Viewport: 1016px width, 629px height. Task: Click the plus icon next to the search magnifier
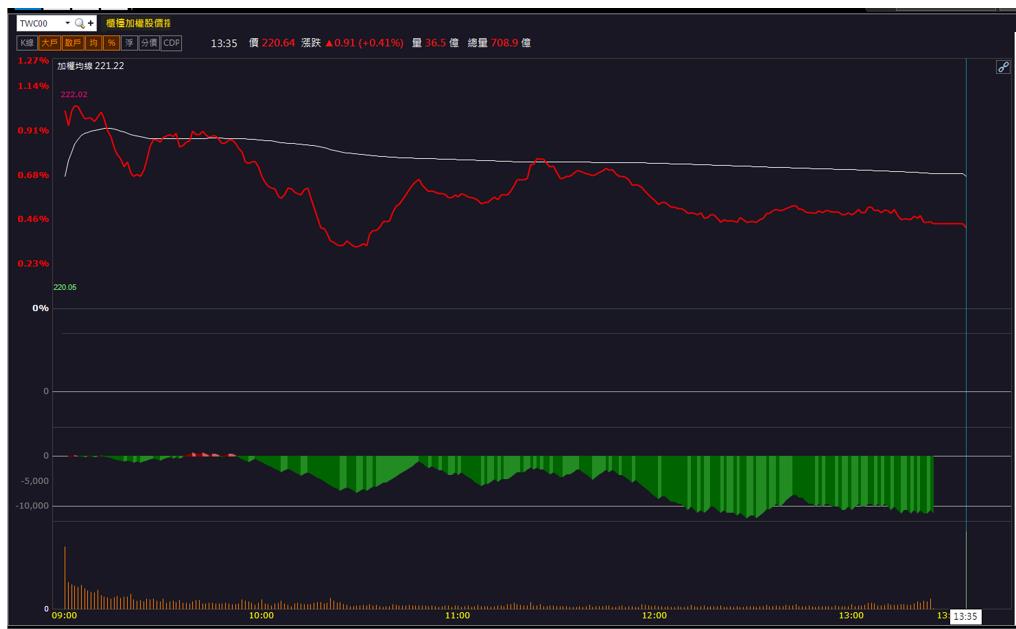coord(91,23)
